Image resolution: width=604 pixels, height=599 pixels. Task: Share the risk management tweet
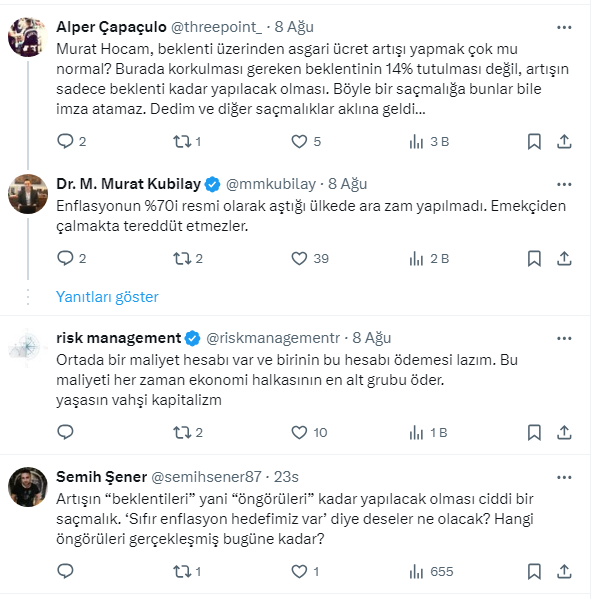pyautogui.click(x=564, y=433)
